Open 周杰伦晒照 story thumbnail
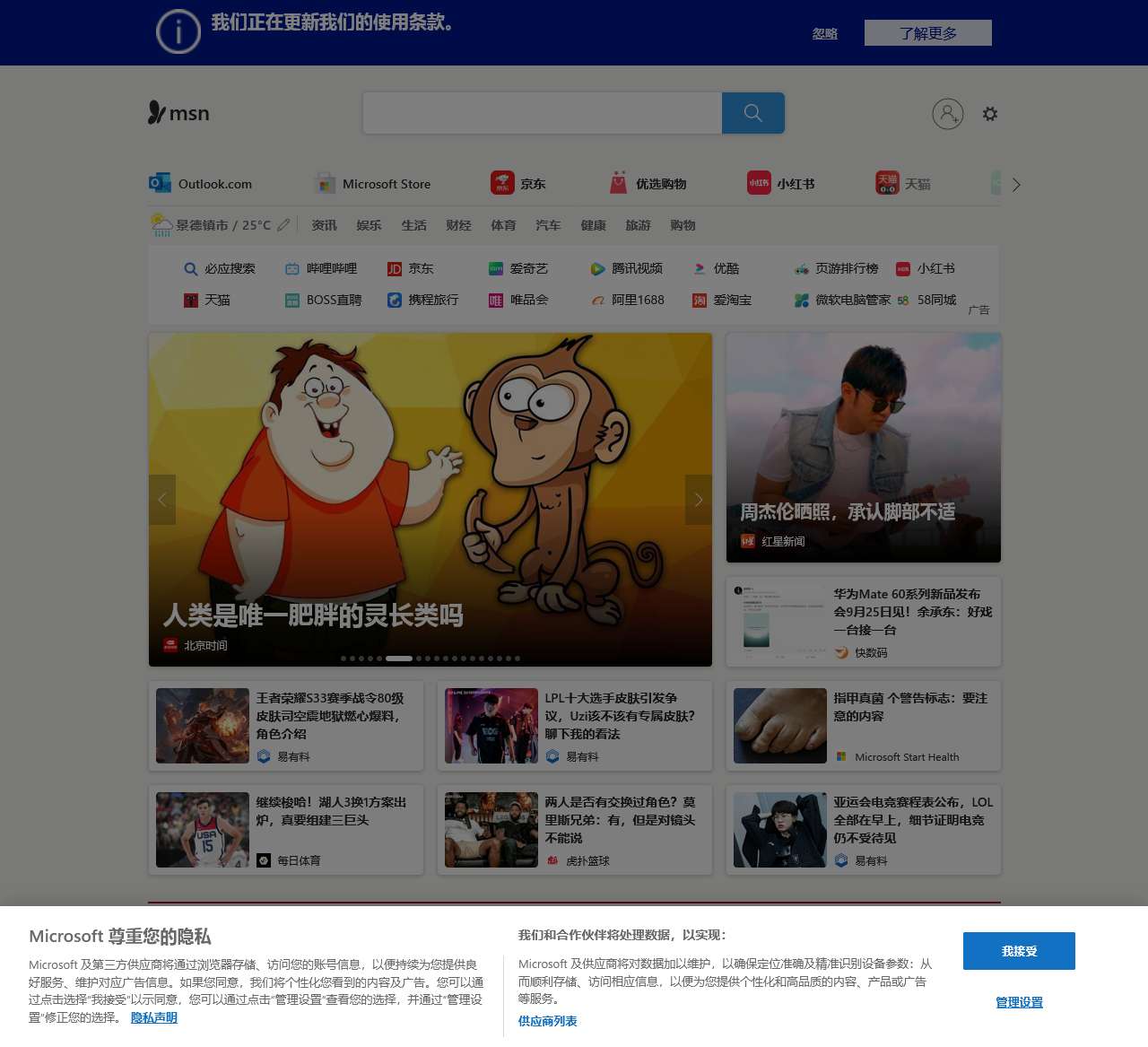The width and height of the screenshot is (1148, 1047). tap(864, 448)
